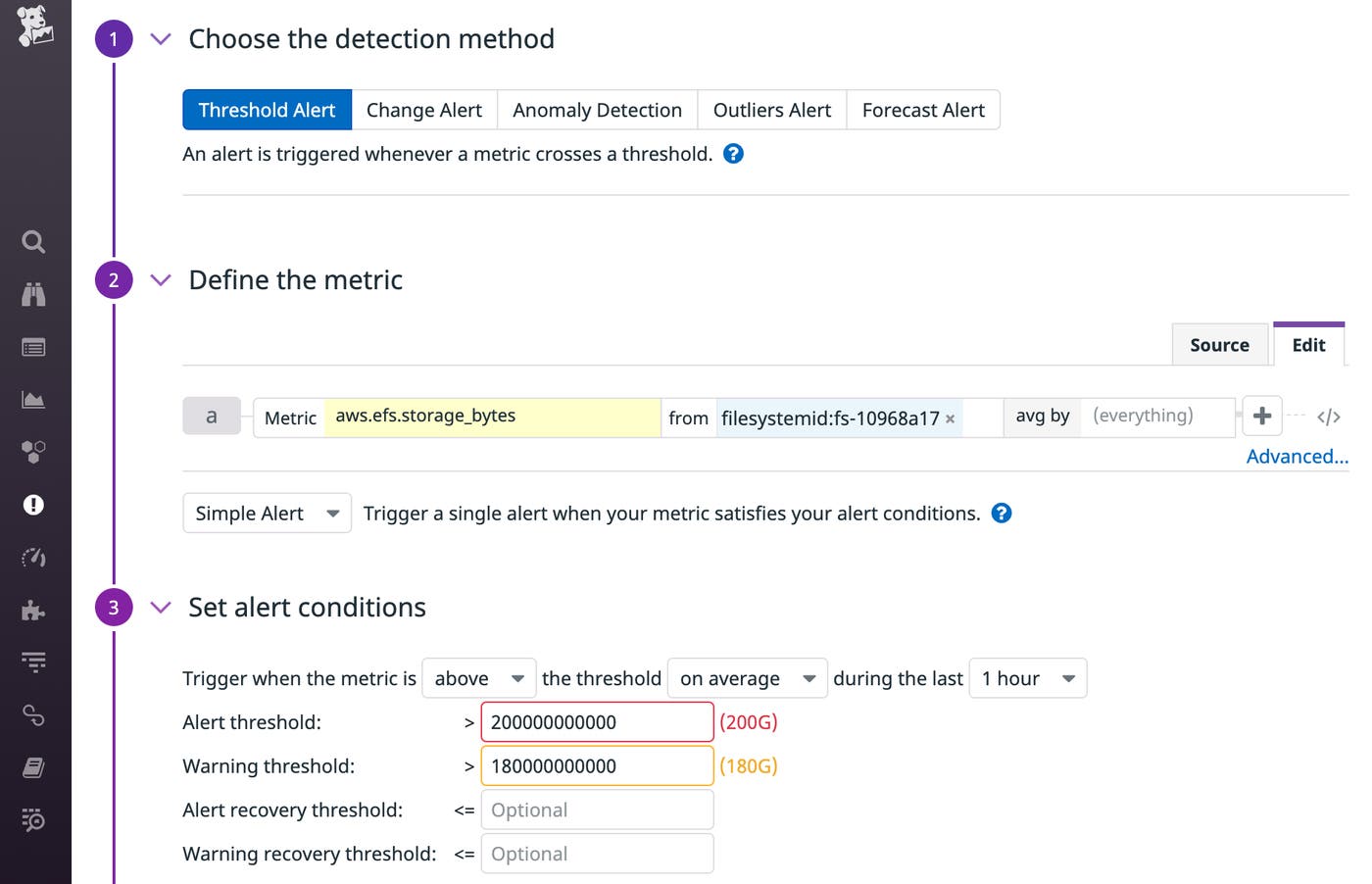
Task: Open the Logs search icon at sidebar bottom
Action: 33,820
